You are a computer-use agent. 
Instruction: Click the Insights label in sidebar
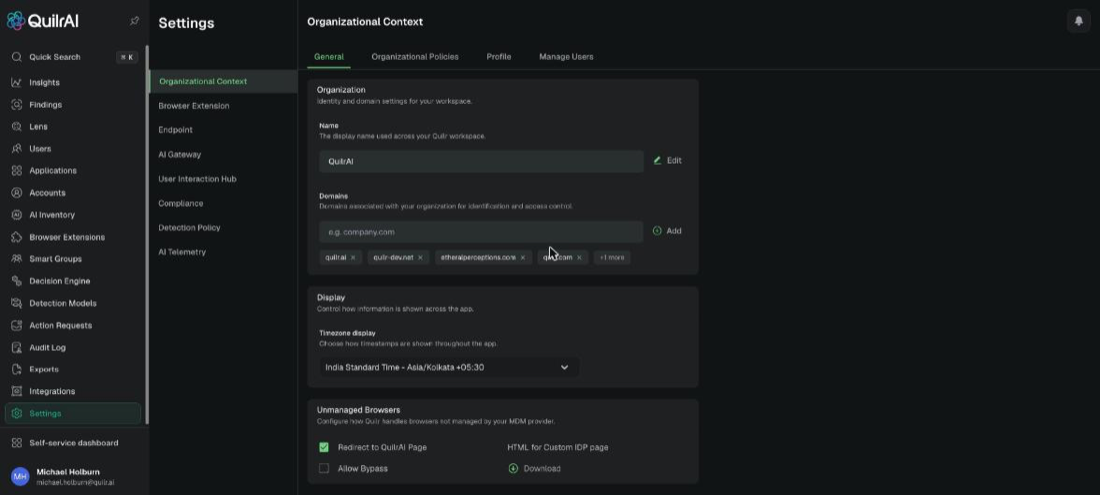pos(44,83)
